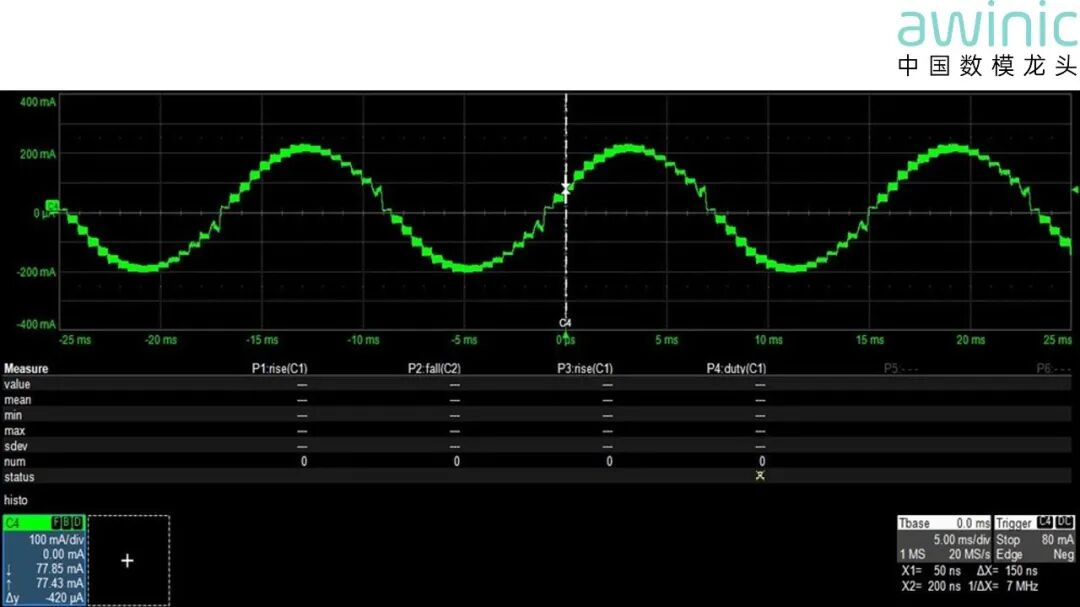Image resolution: width=1080 pixels, height=607 pixels.
Task: Open the Tbase timebase descriptor
Action: pos(914,523)
